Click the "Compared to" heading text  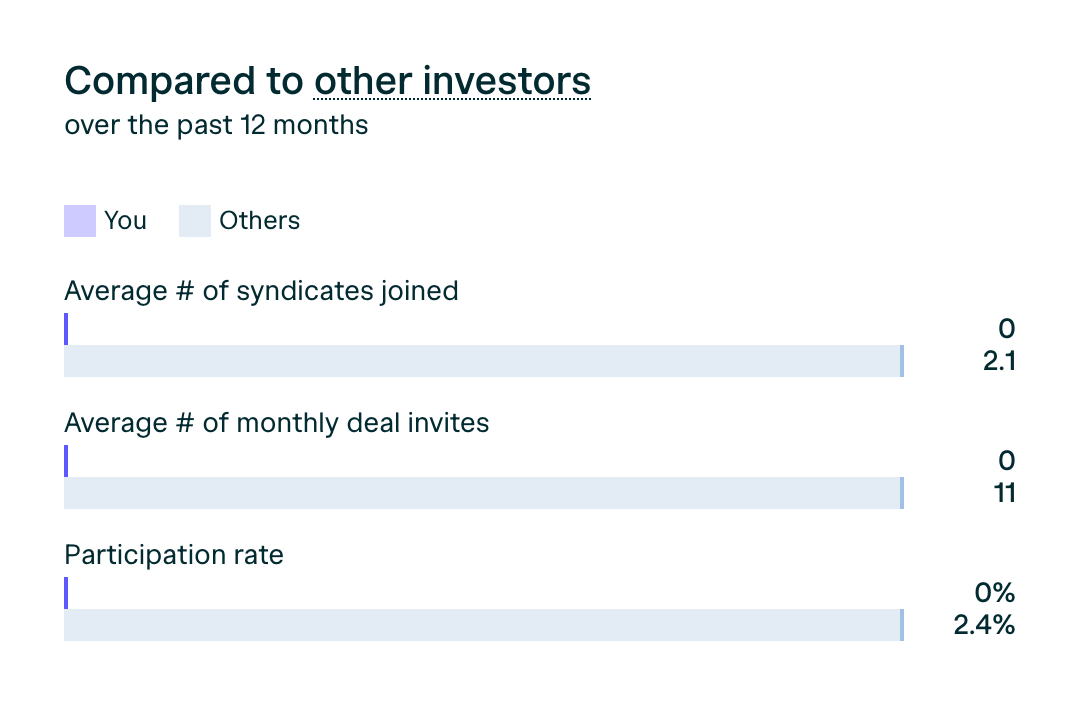(183, 82)
